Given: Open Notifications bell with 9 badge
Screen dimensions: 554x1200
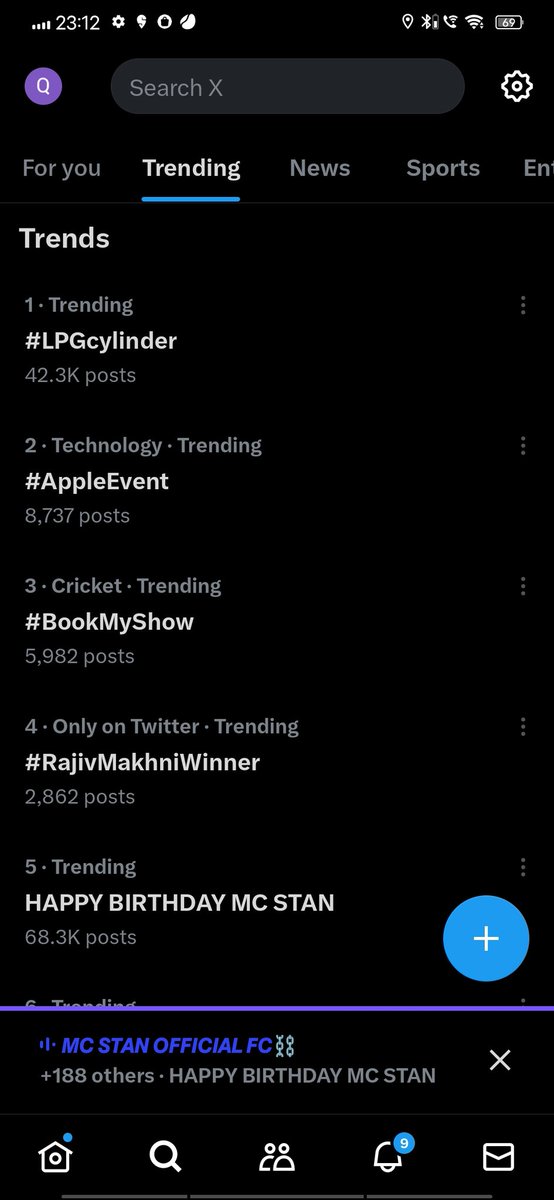Looking at the screenshot, I should pos(390,1154).
